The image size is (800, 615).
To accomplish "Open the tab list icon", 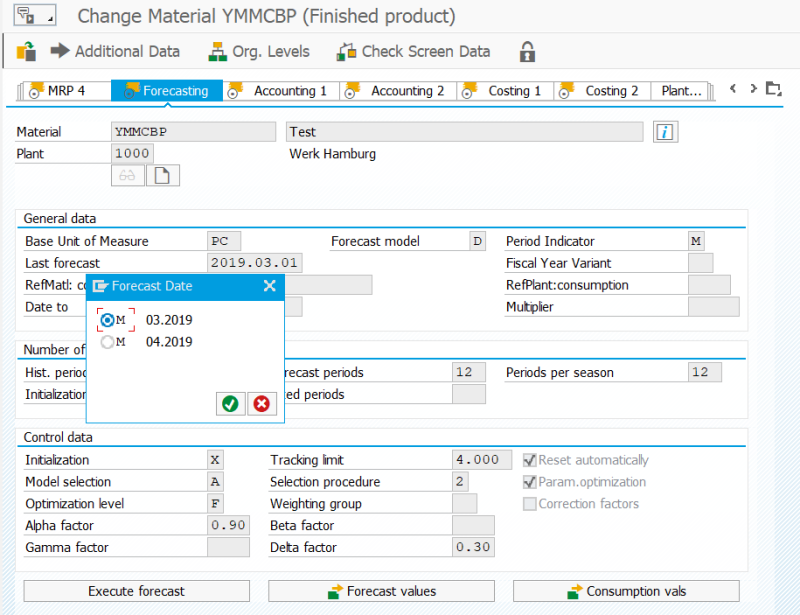I will pos(773,89).
